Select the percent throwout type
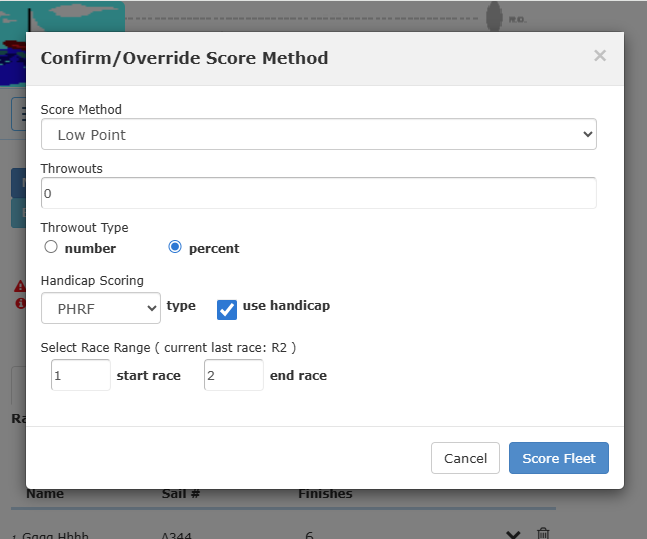 (x=175, y=247)
